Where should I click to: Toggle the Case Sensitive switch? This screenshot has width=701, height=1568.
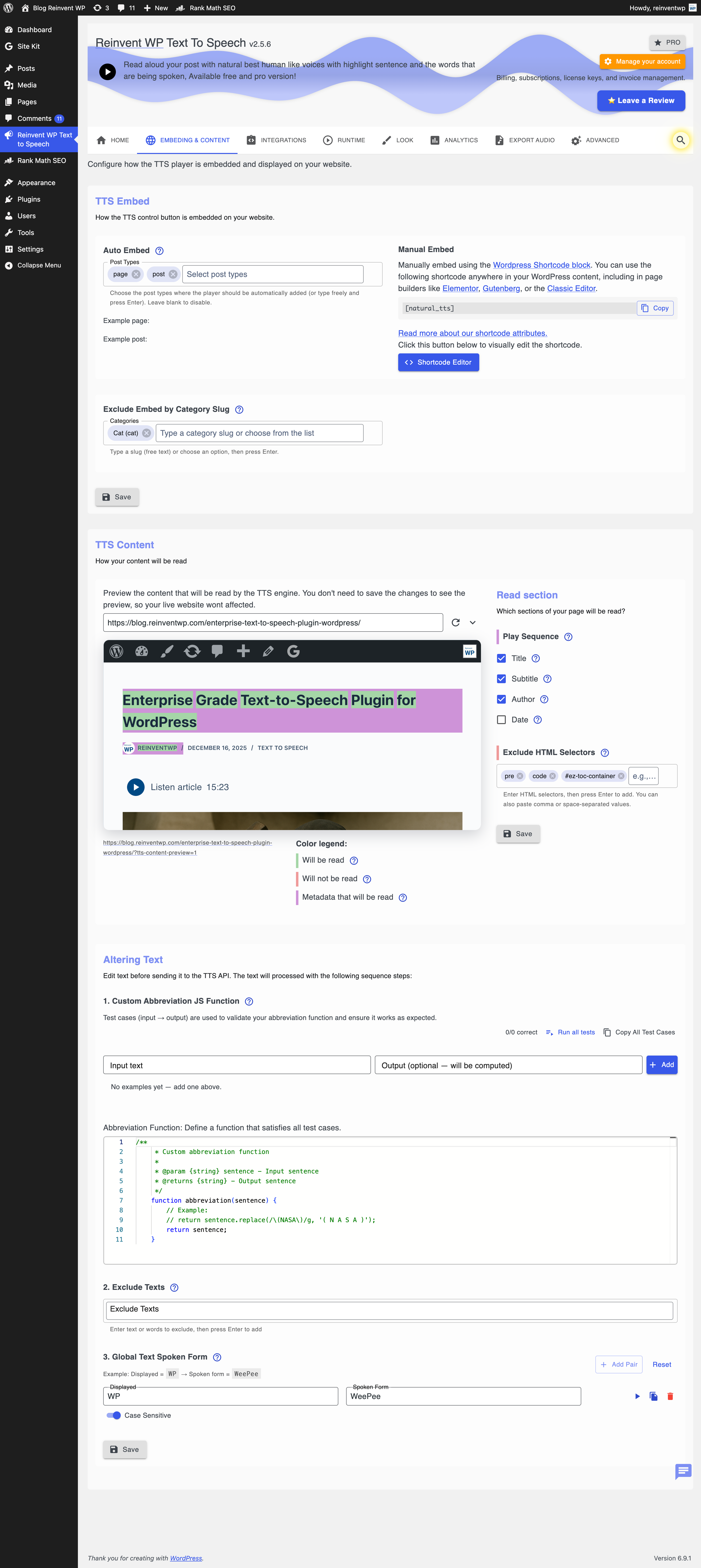(114, 1415)
